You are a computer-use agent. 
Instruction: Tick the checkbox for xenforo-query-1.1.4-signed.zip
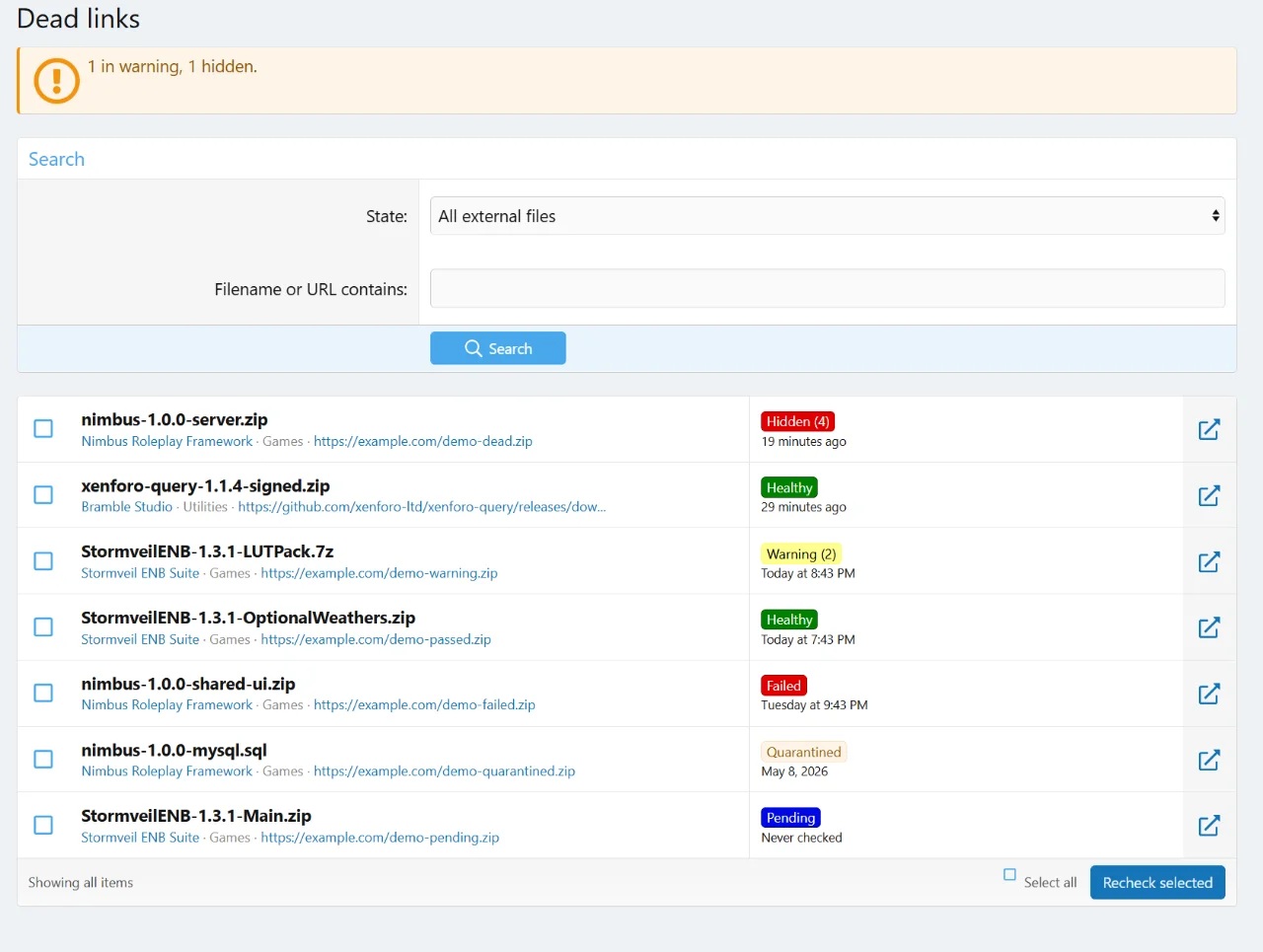(43, 494)
